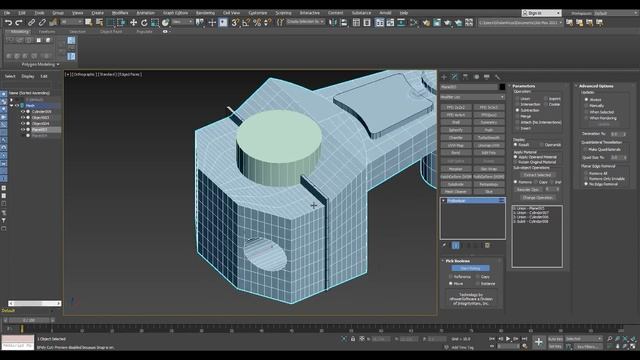Click the Undo arrow in the main toolbar
This screenshot has width=640, height=360.
(8, 23)
